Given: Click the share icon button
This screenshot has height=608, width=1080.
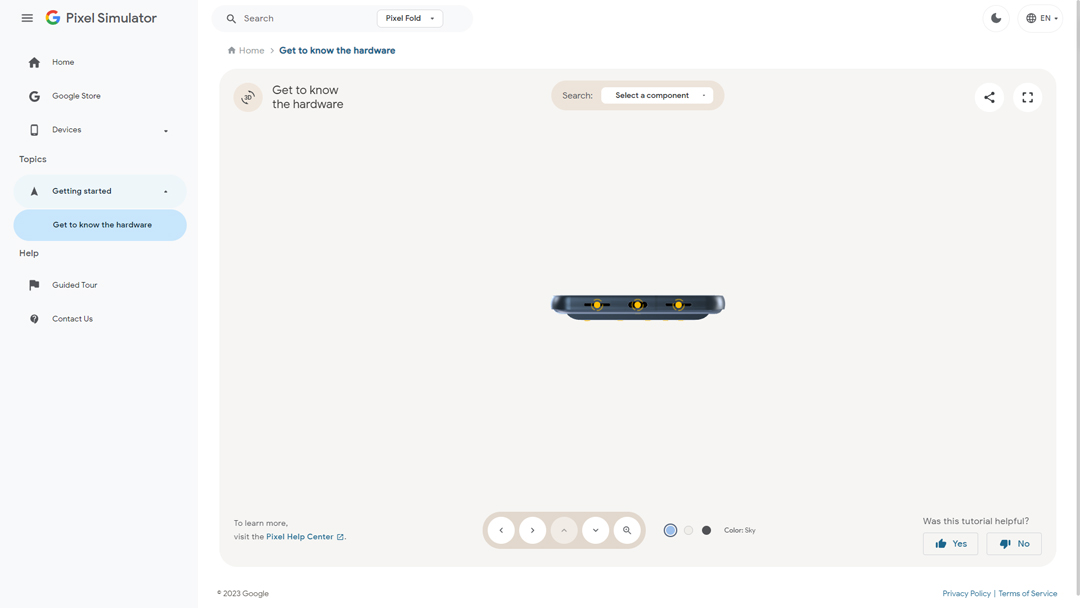Looking at the screenshot, I should (x=989, y=97).
